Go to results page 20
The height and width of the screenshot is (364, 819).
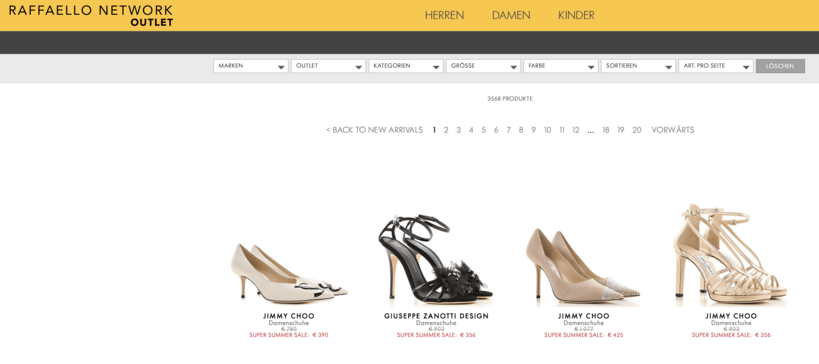click(637, 130)
